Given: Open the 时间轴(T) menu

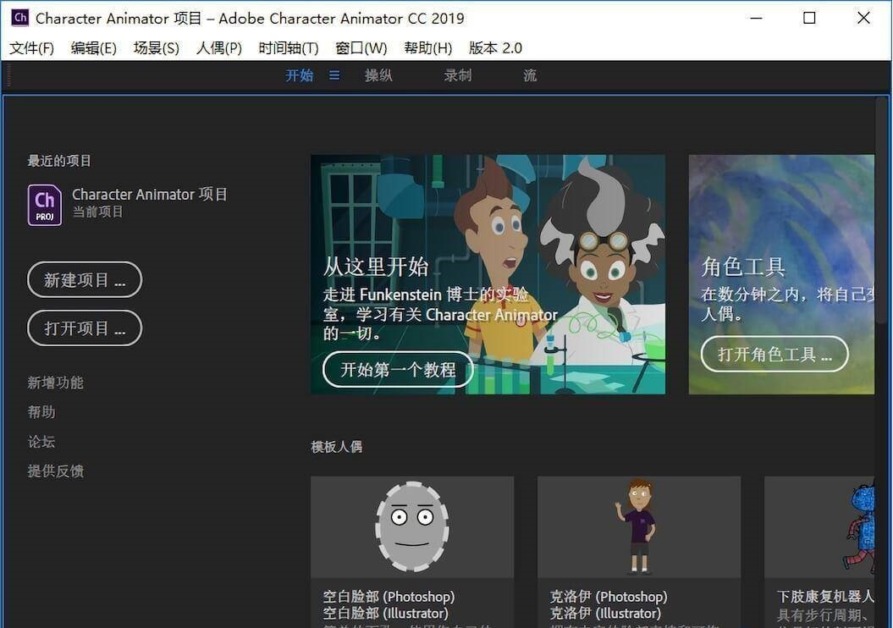Looking at the screenshot, I should click(288, 48).
